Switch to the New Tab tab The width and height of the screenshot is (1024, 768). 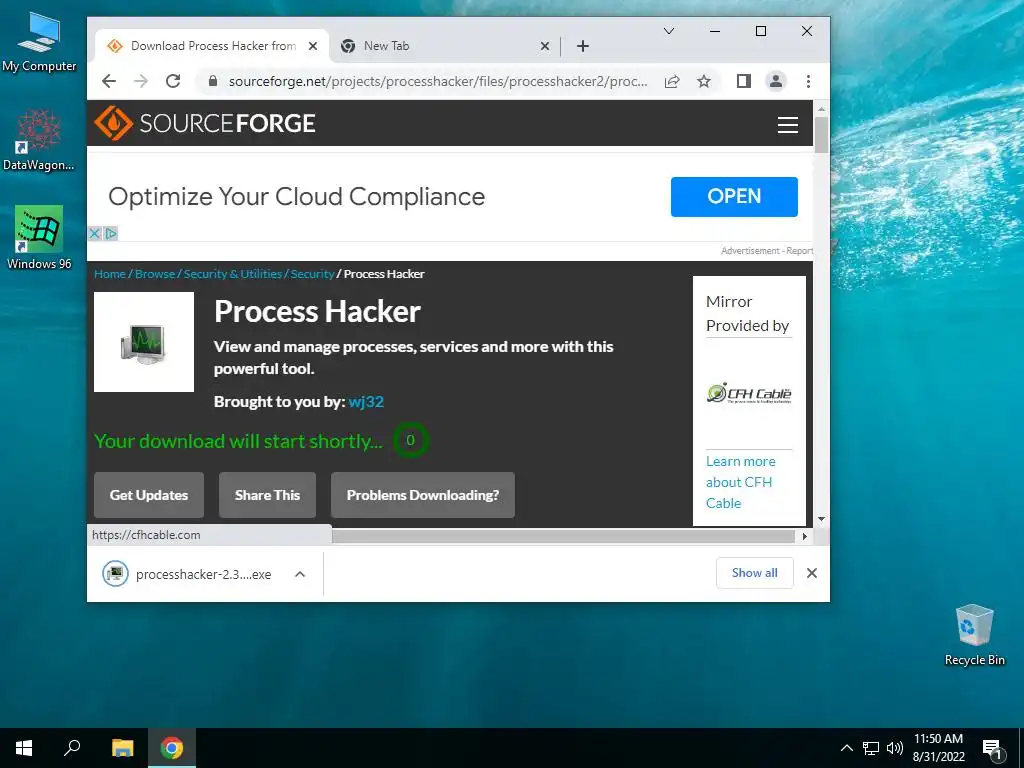tap(447, 46)
